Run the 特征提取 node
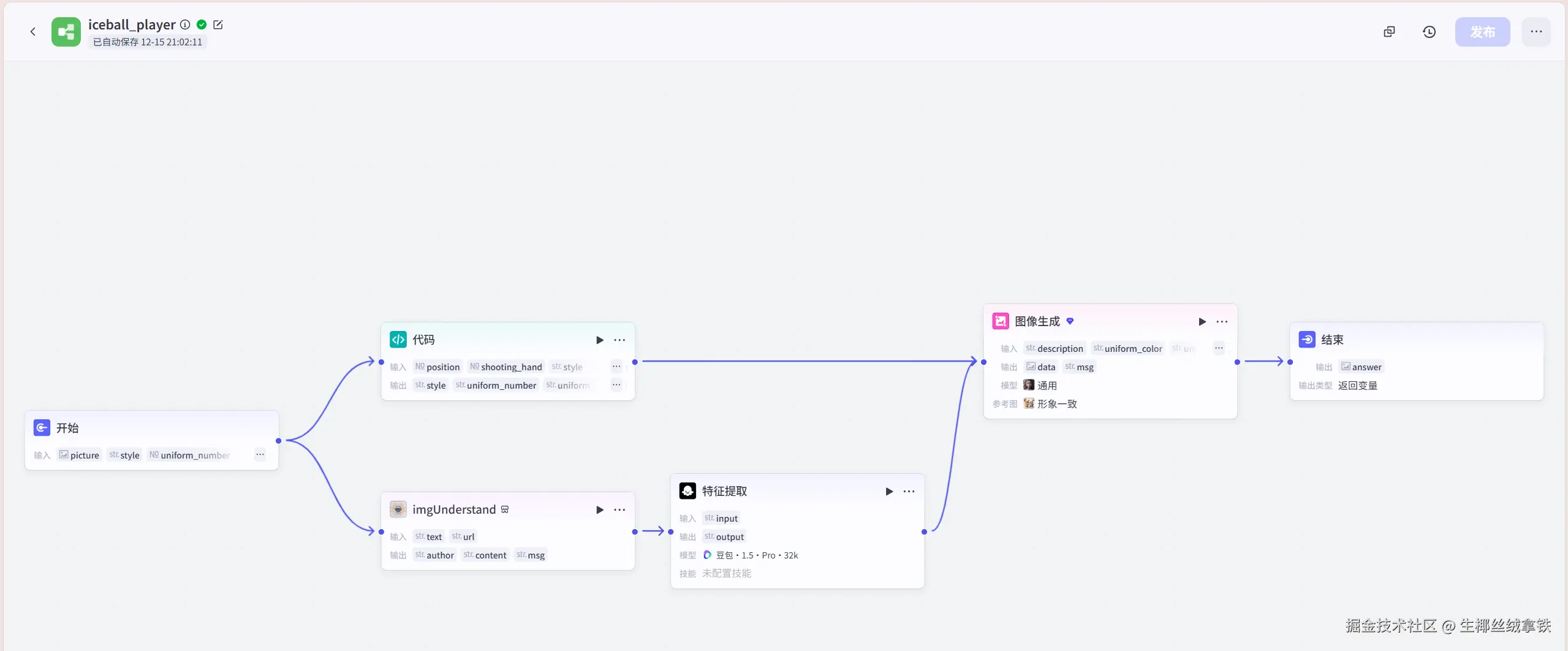Image resolution: width=1568 pixels, height=651 pixels. (889, 492)
